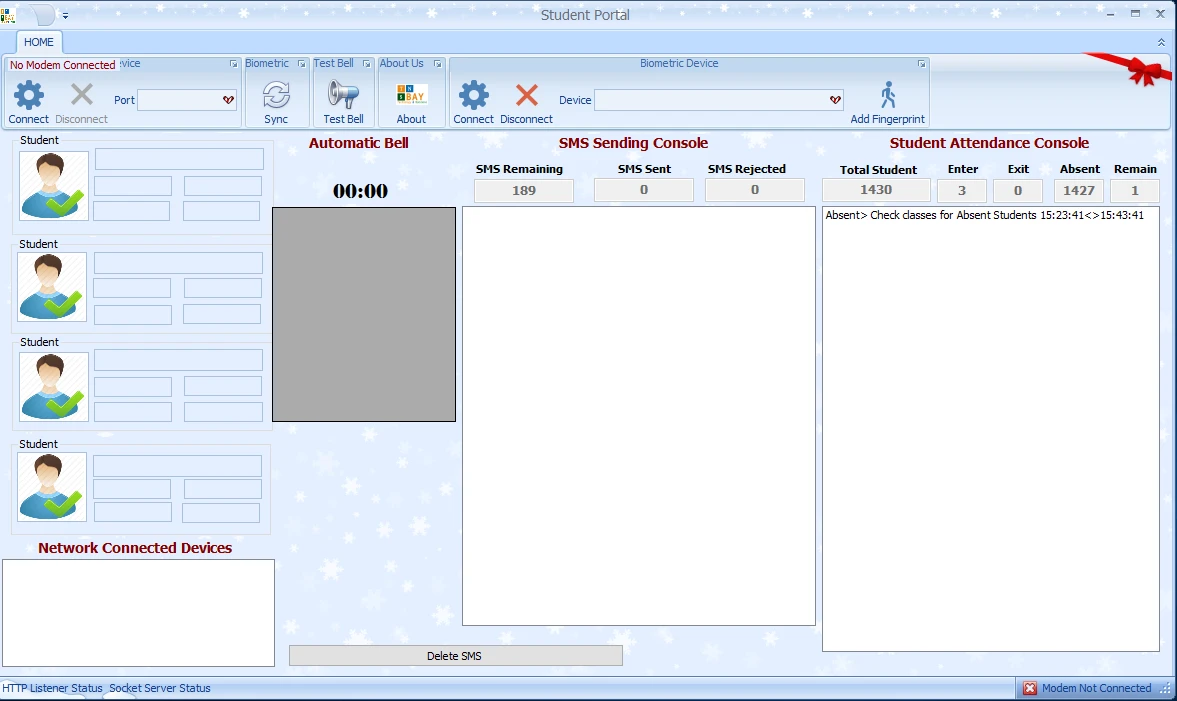Click the Sync biometric icon

point(276,97)
